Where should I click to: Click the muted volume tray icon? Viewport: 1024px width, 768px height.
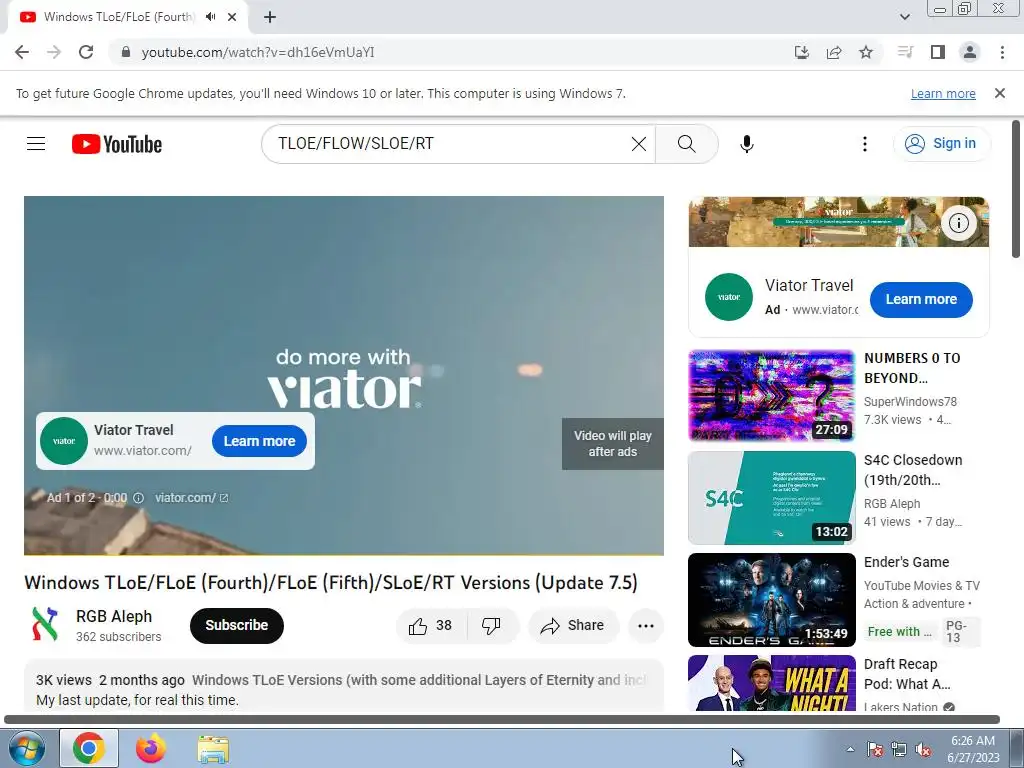click(923, 750)
